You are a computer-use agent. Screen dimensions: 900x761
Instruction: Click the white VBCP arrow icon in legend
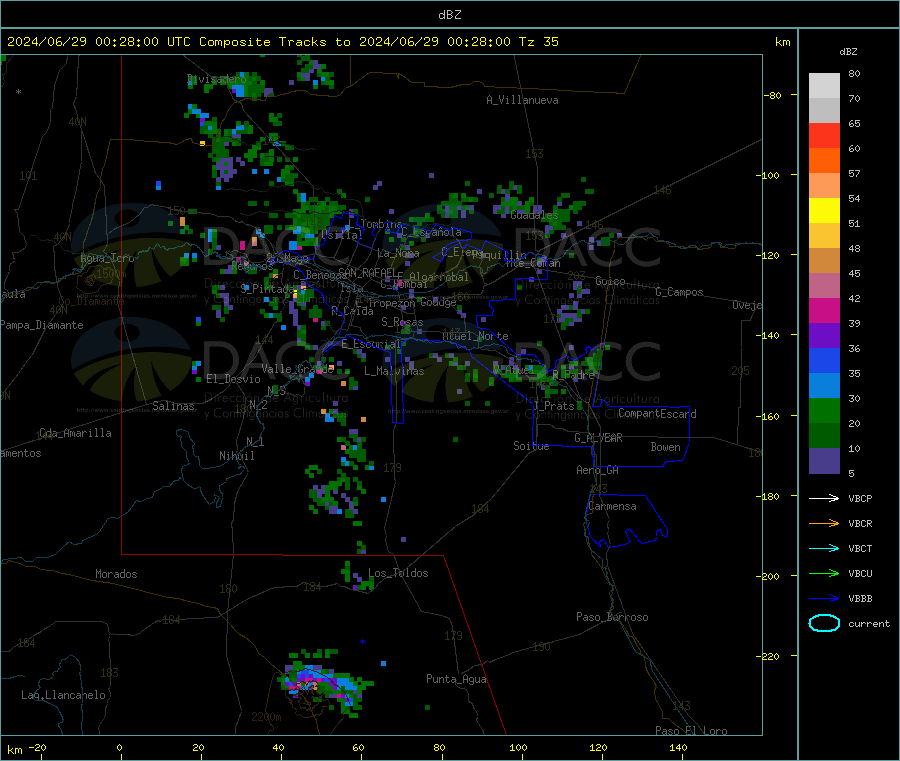point(824,498)
